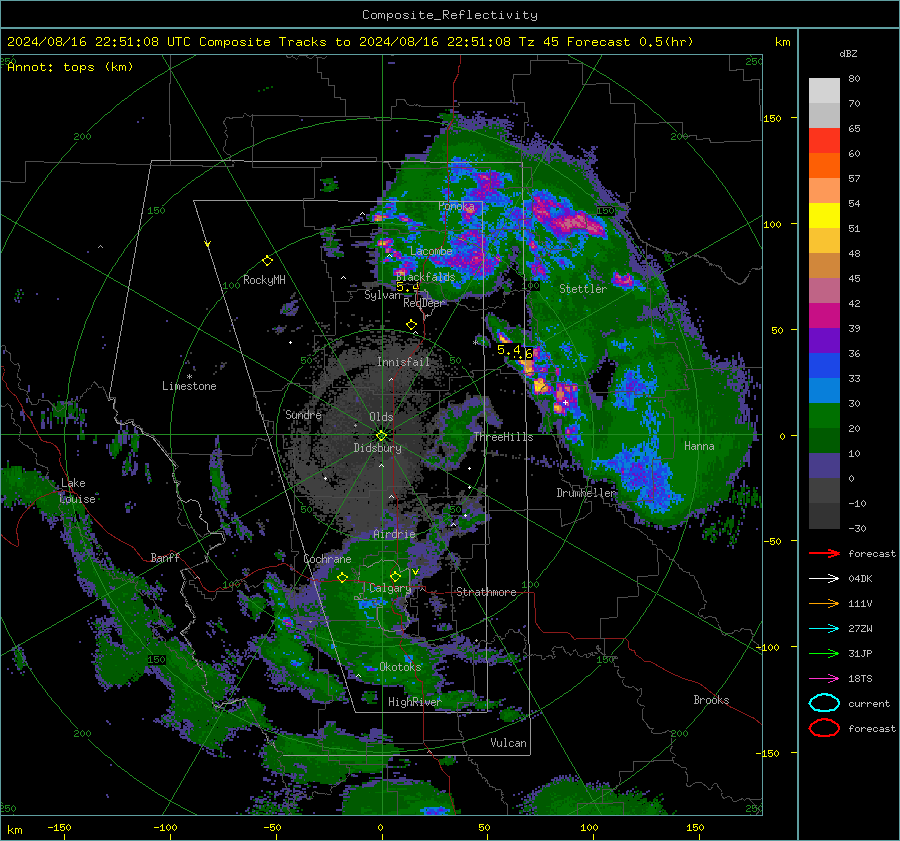
Task: Select the orange 111V arrow icon
Action: point(824,603)
